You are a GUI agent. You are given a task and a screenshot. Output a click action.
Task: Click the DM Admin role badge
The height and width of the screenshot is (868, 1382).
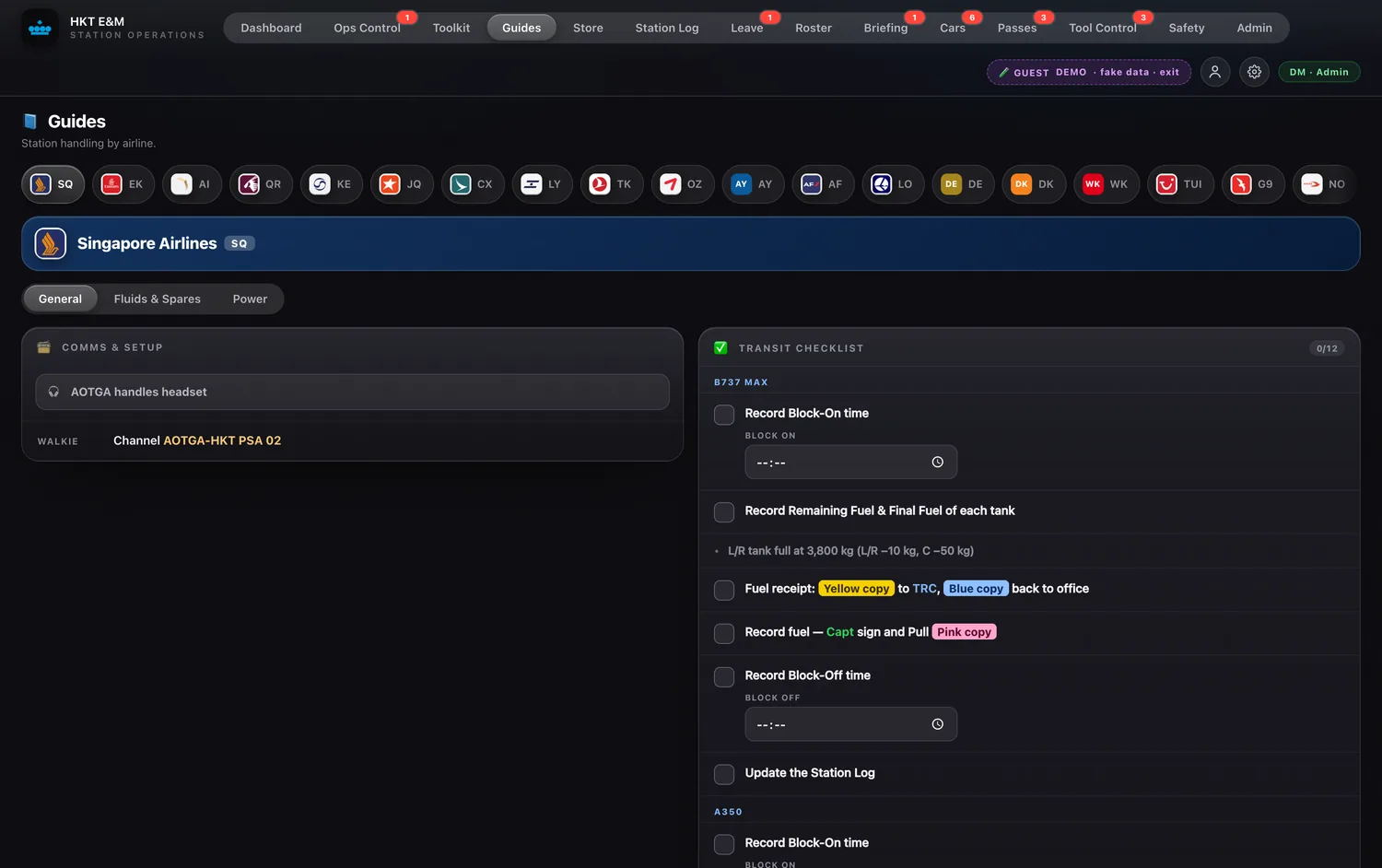click(x=1319, y=72)
